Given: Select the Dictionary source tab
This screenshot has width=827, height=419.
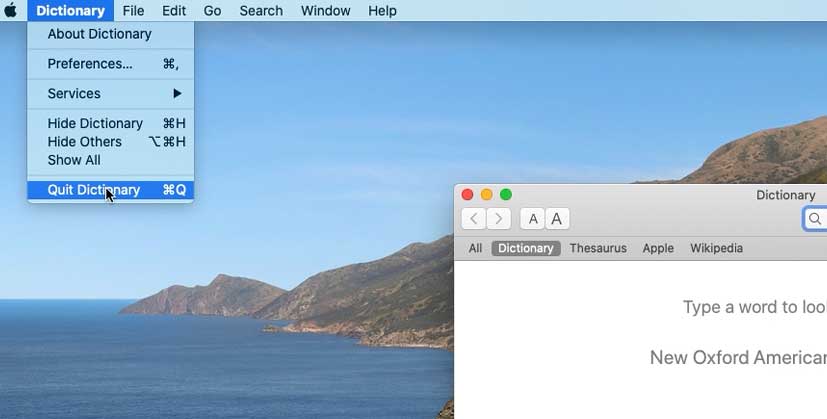Looking at the screenshot, I should point(526,248).
